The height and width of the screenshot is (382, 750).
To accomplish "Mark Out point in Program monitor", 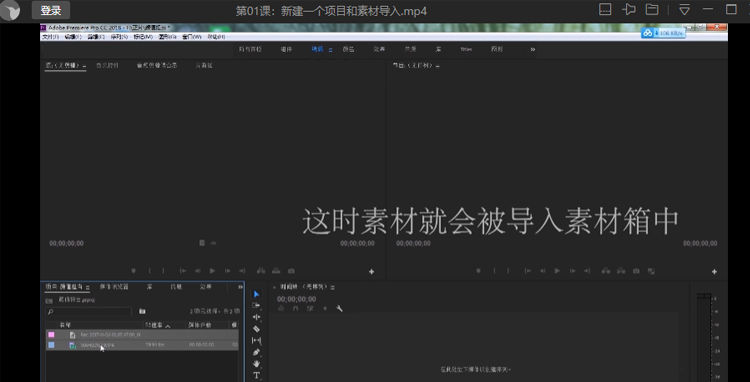I will [508, 271].
